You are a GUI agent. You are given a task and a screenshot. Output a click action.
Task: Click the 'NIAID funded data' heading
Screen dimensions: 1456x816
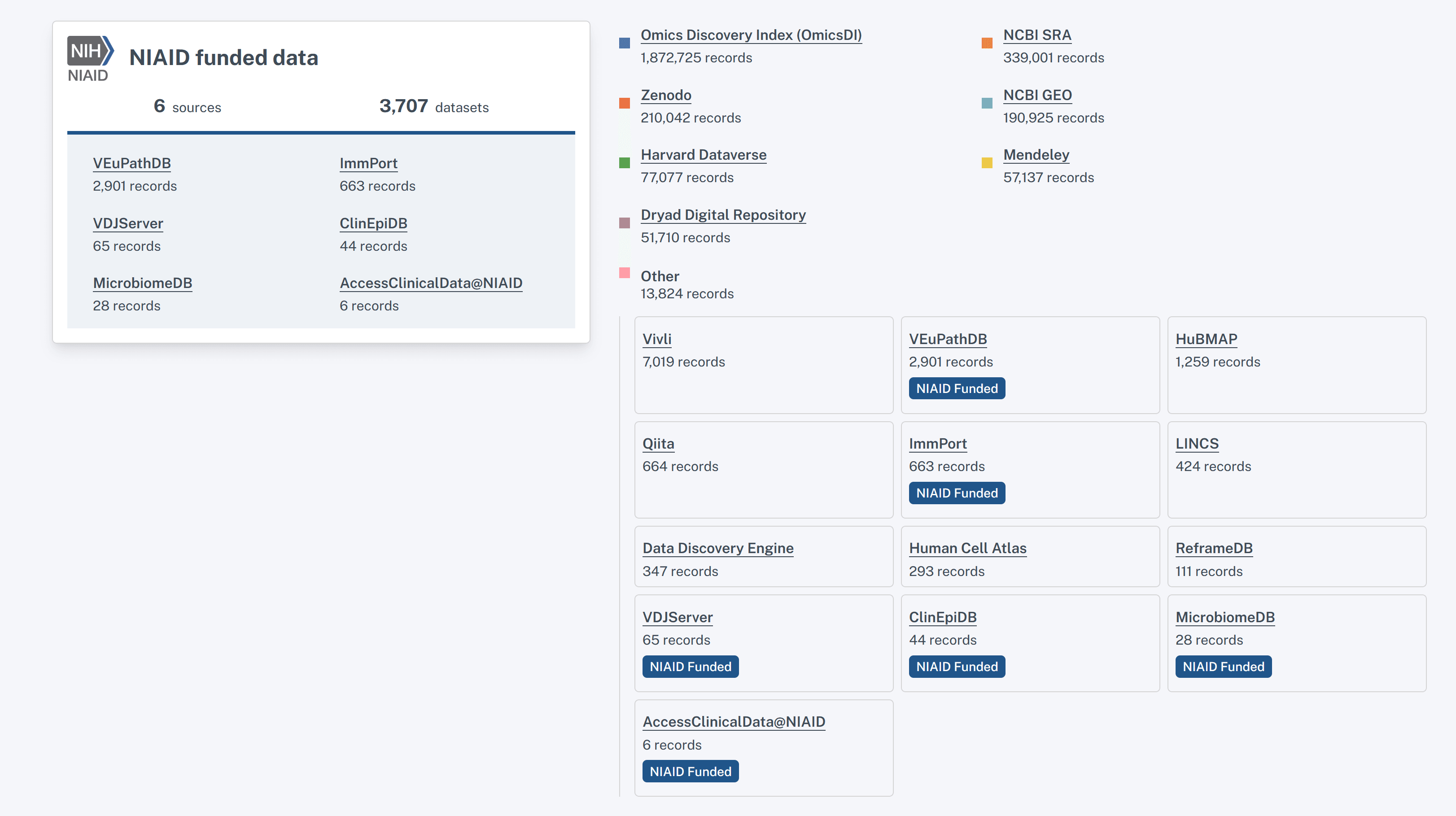tap(223, 57)
